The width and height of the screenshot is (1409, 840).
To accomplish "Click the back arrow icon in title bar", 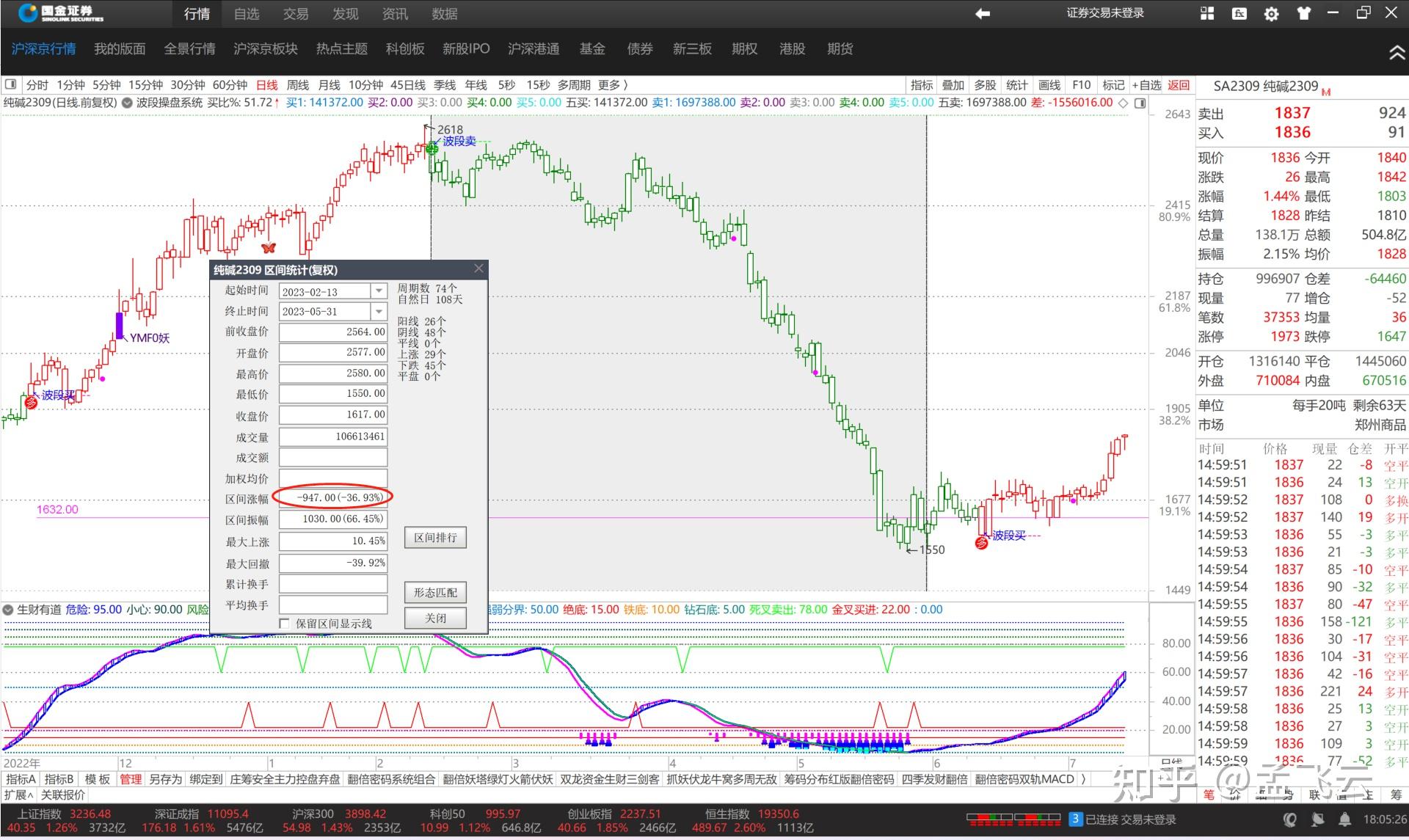I will pos(982,14).
